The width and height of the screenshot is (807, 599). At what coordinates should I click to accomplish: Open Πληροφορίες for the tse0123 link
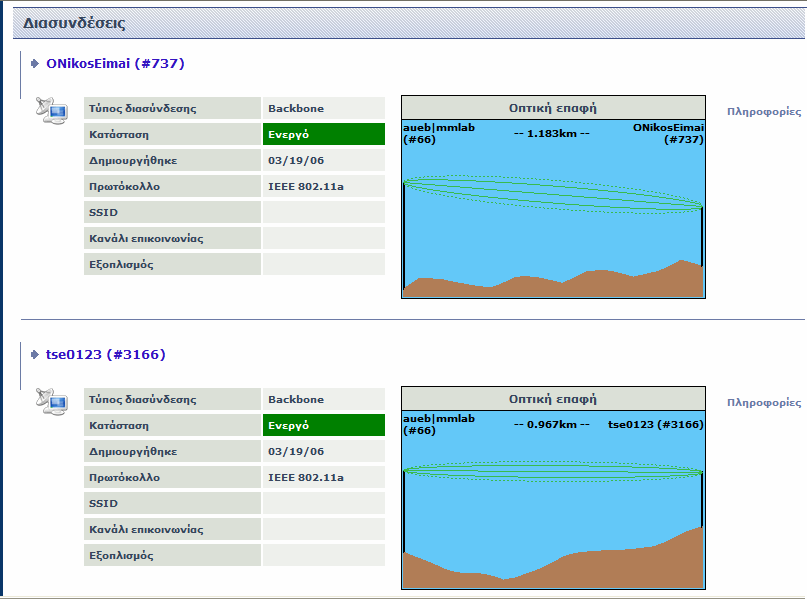764,402
